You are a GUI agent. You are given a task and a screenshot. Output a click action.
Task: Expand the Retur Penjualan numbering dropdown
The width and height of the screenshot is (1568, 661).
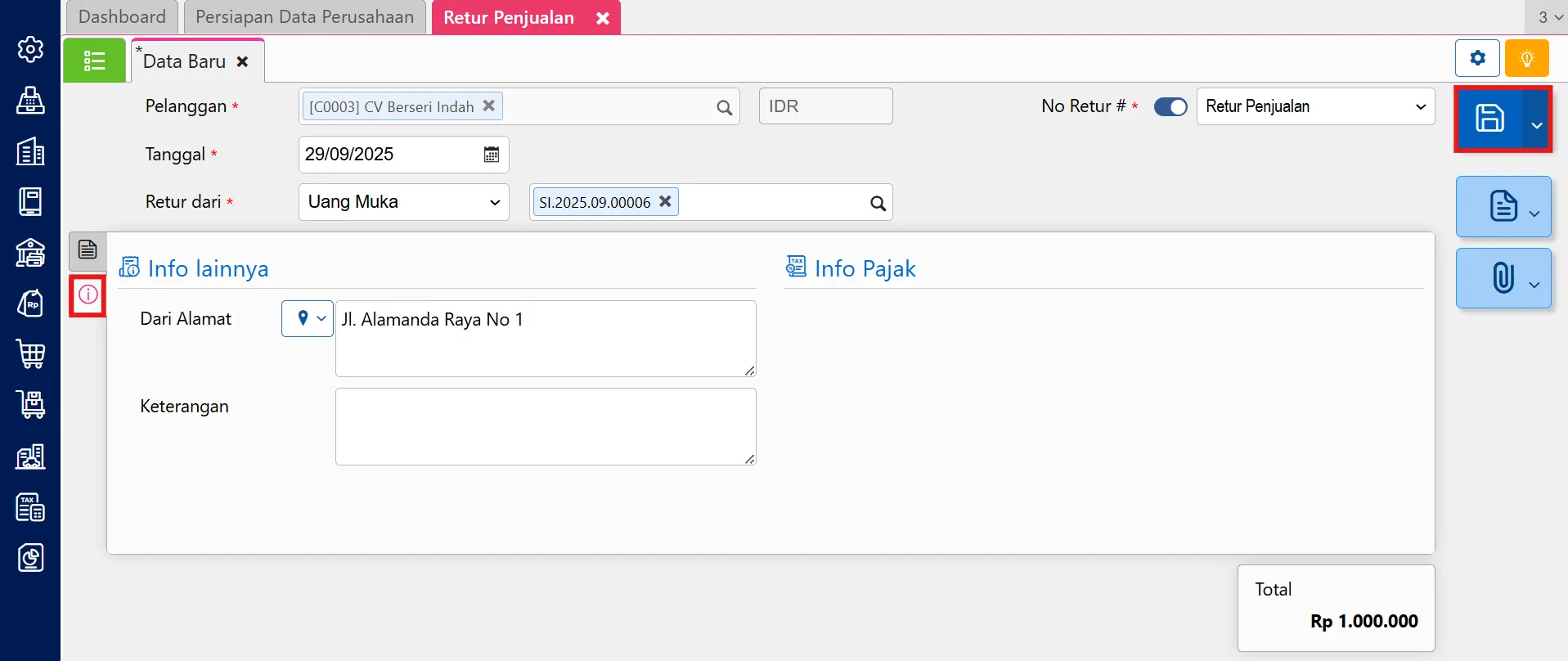click(x=1314, y=107)
